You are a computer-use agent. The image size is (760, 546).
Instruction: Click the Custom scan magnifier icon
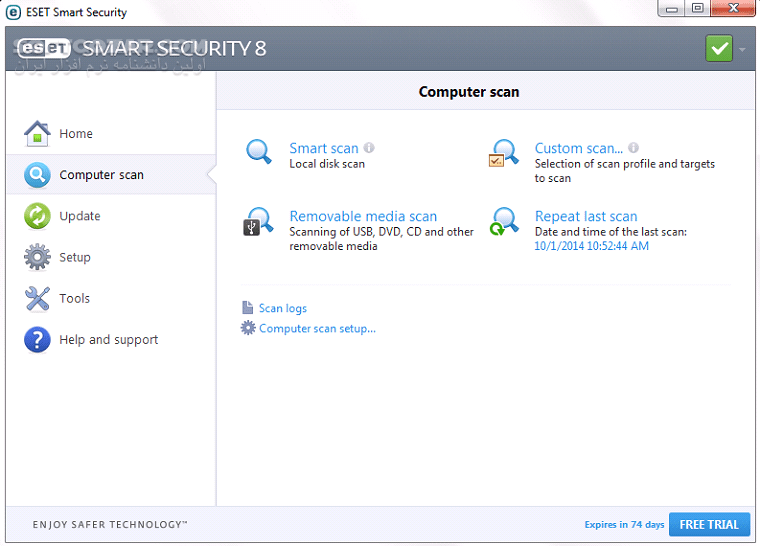click(504, 153)
